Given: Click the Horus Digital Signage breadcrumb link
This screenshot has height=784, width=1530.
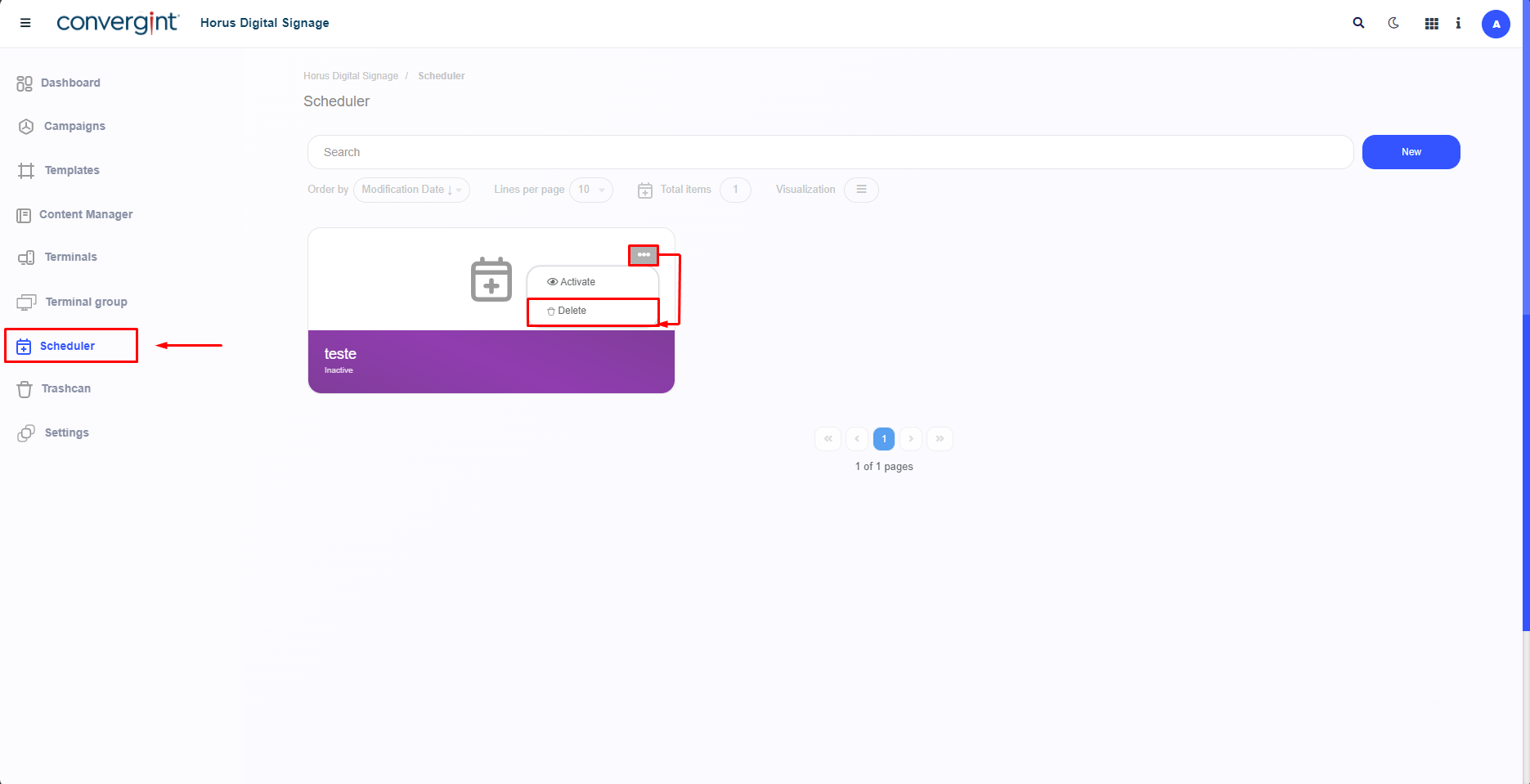Looking at the screenshot, I should click(351, 76).
